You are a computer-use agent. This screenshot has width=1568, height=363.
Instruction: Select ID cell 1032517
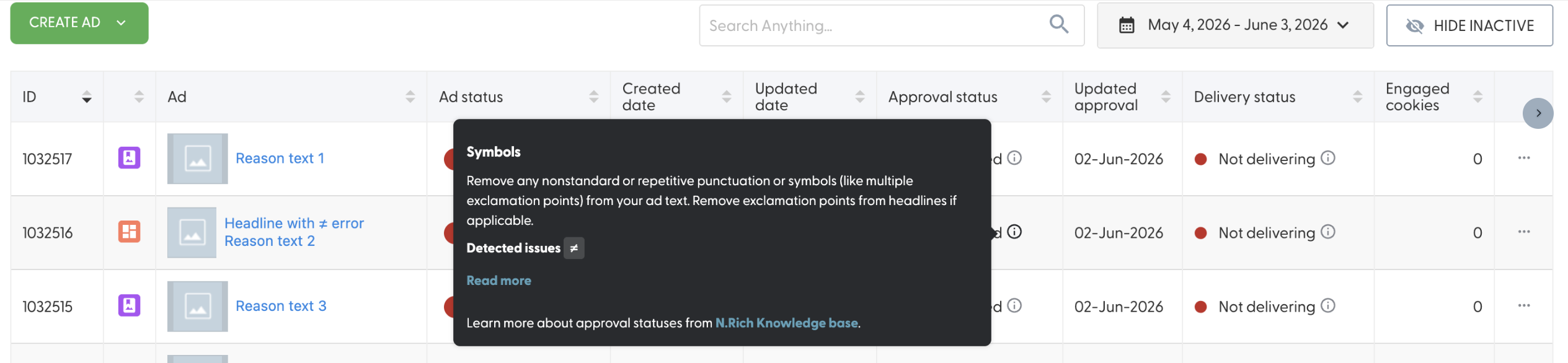pos(48,159)
